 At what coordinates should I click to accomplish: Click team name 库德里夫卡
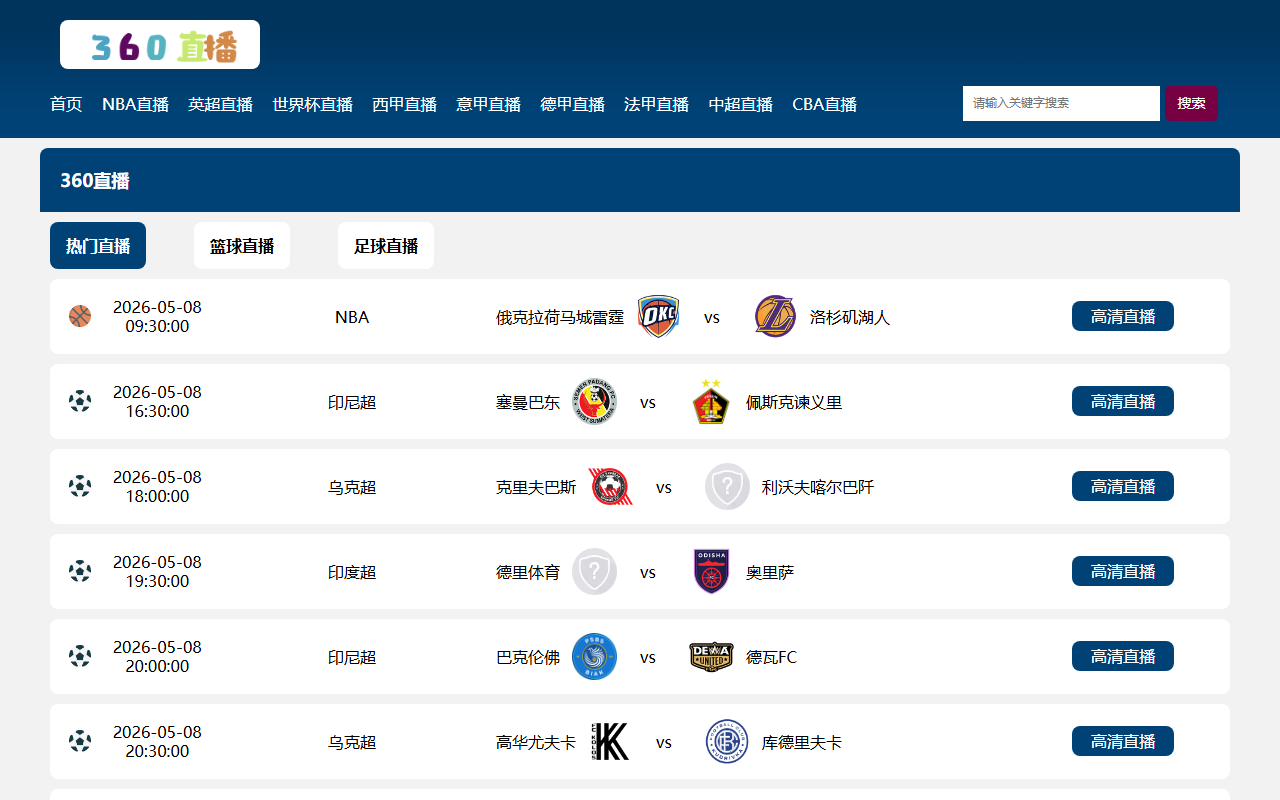pyautogui.click(x=802, y=742)
